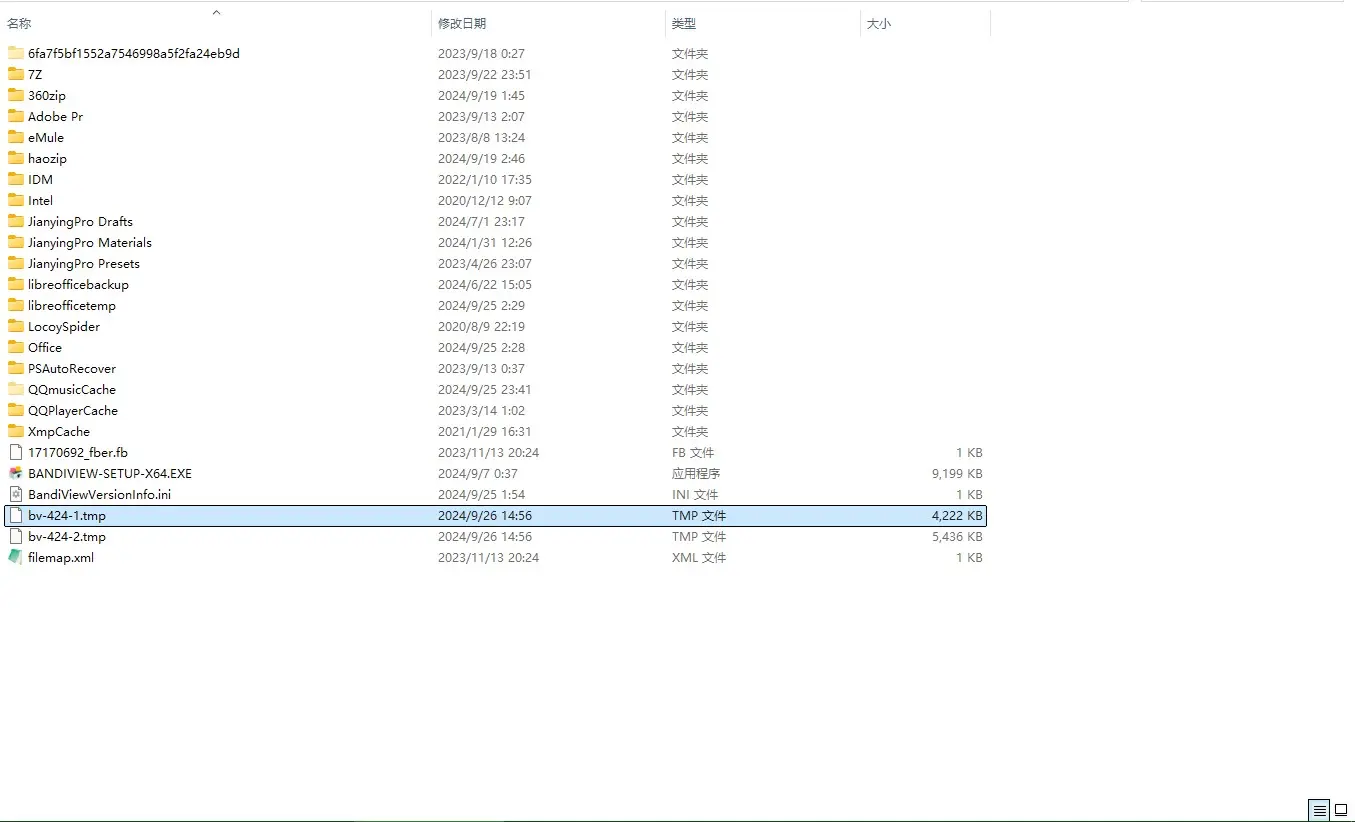Click date 2020/8/9 22:19 of LocoySpider
The image size is (1355, 822).
481,327
